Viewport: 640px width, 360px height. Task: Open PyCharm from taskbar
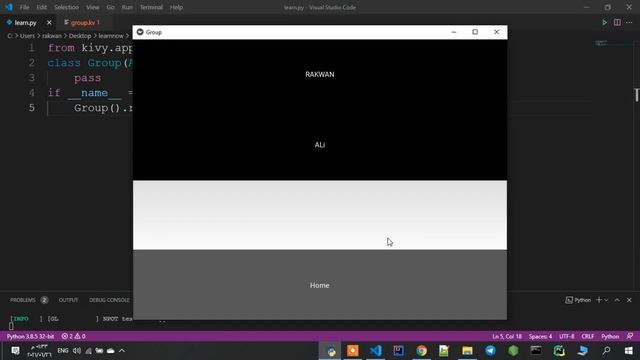pyautogui.click(x=559, y=351)
